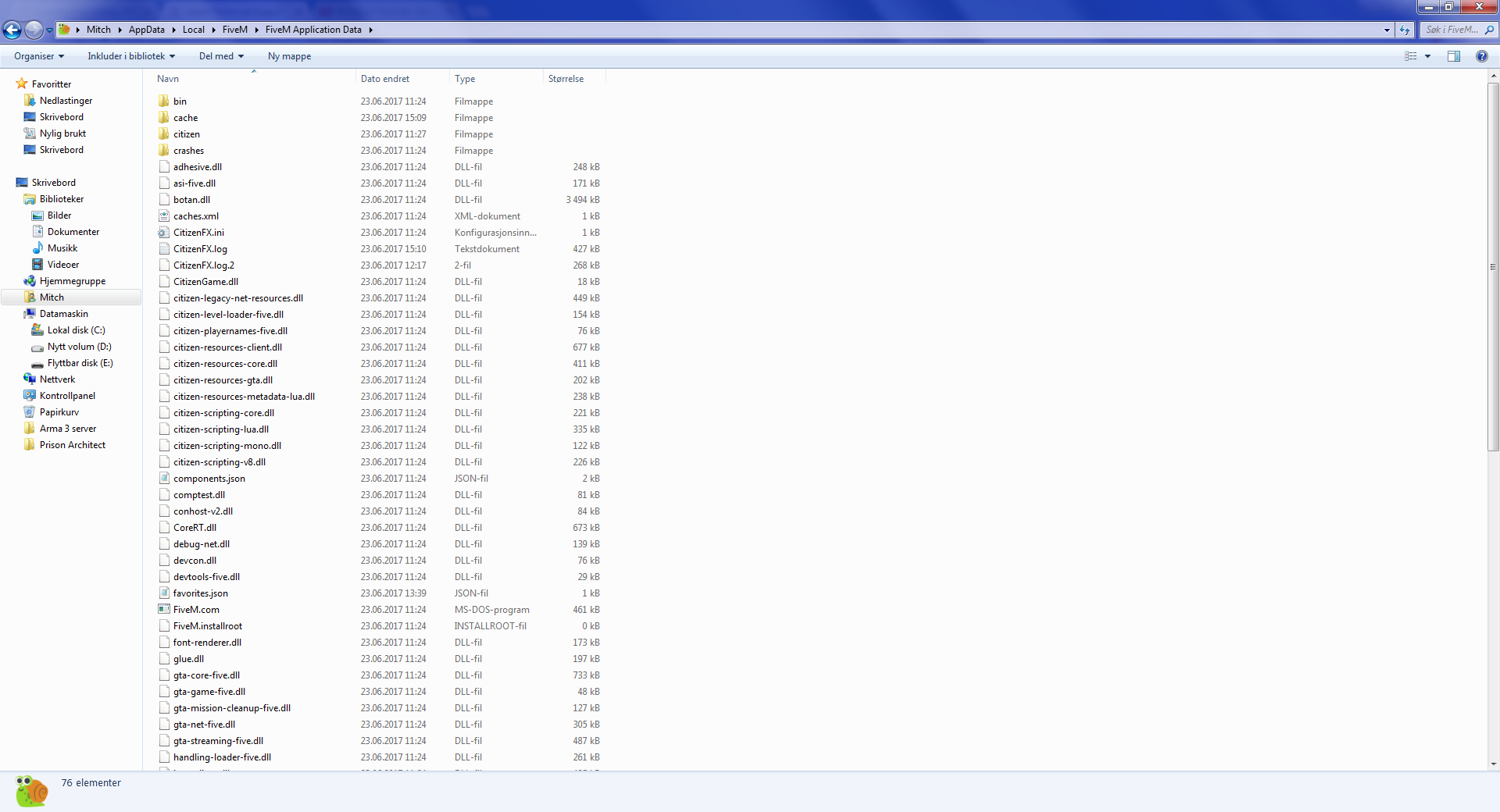Click the Nedlastinger folder icon in sidebar
1500x812 pixels.
[30, 100]
